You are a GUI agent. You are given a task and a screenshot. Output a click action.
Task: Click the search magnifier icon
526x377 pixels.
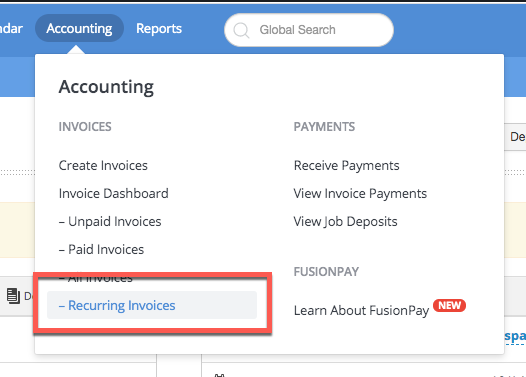(x=241, y=30)
